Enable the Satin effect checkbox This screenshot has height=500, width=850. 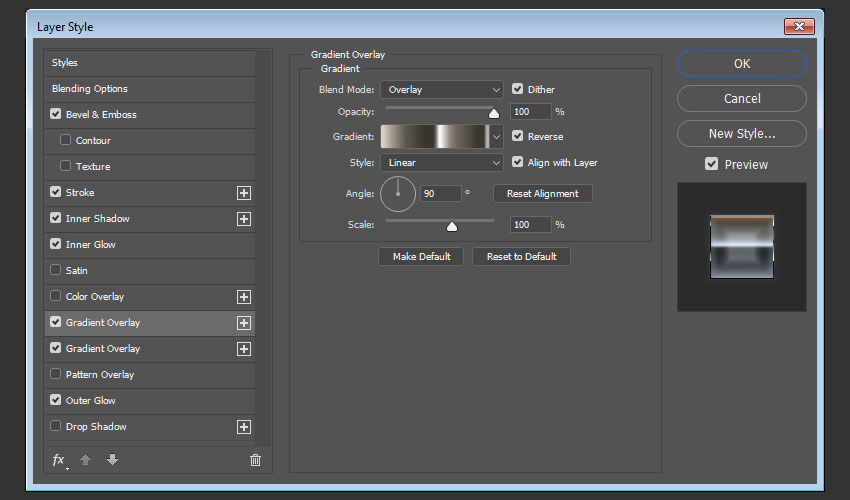coord(55,271)
